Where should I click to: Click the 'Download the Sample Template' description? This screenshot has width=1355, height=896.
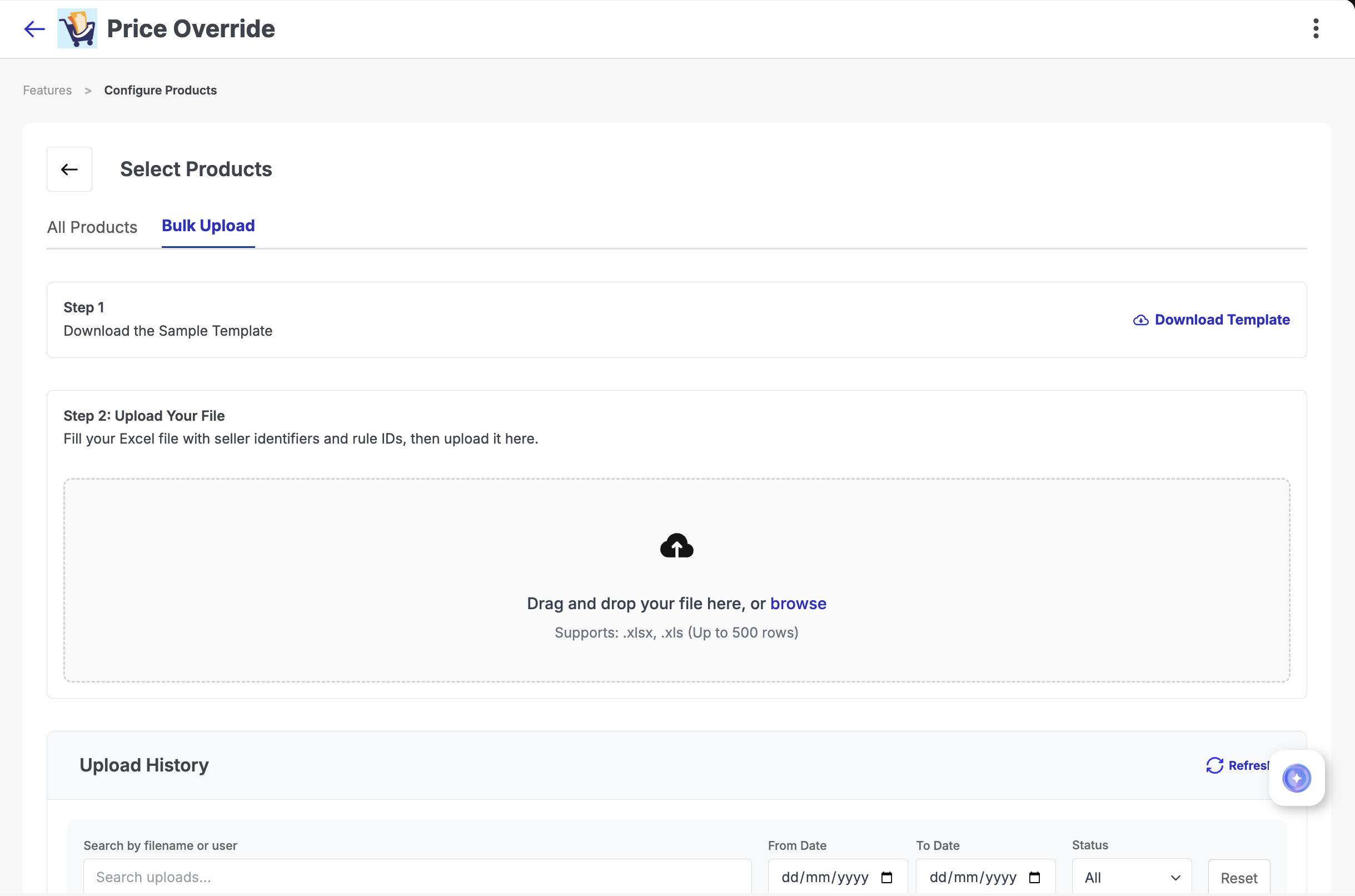168,331
